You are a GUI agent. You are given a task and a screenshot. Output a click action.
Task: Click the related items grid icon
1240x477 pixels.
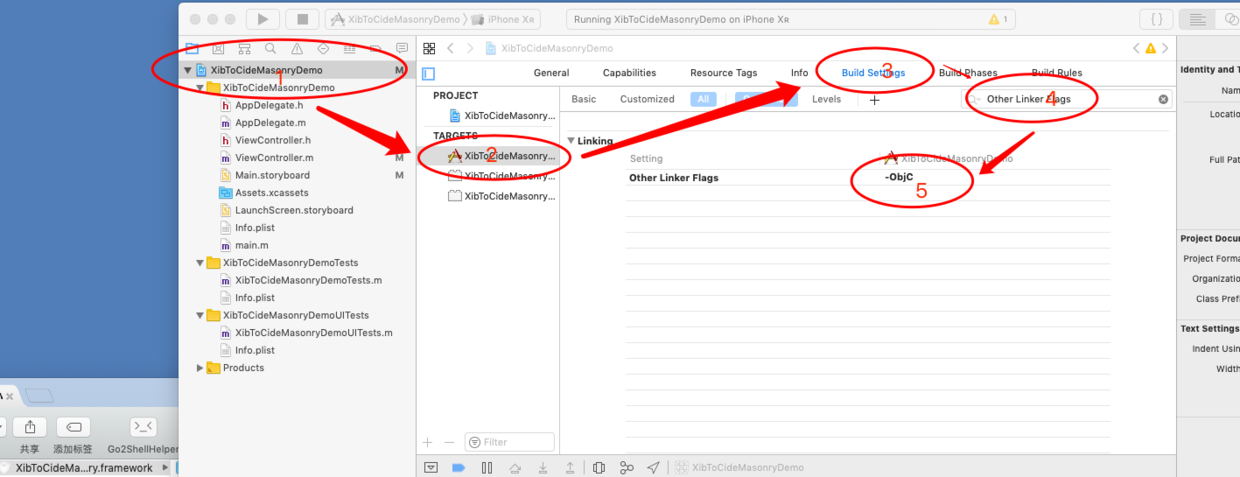coord(429,48)
